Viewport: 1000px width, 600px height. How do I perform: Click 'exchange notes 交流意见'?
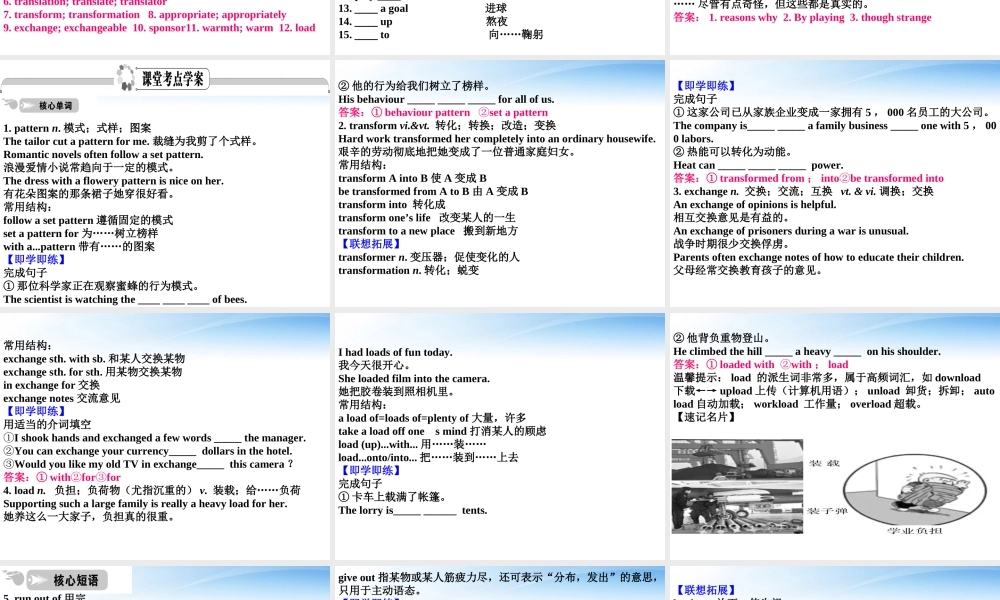pyautogui.click(x=61, y=398)
